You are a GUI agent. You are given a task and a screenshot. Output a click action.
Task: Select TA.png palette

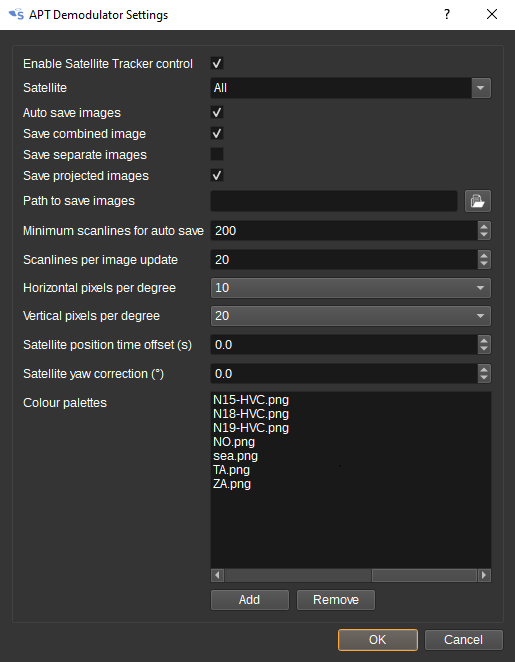[231, 469]
